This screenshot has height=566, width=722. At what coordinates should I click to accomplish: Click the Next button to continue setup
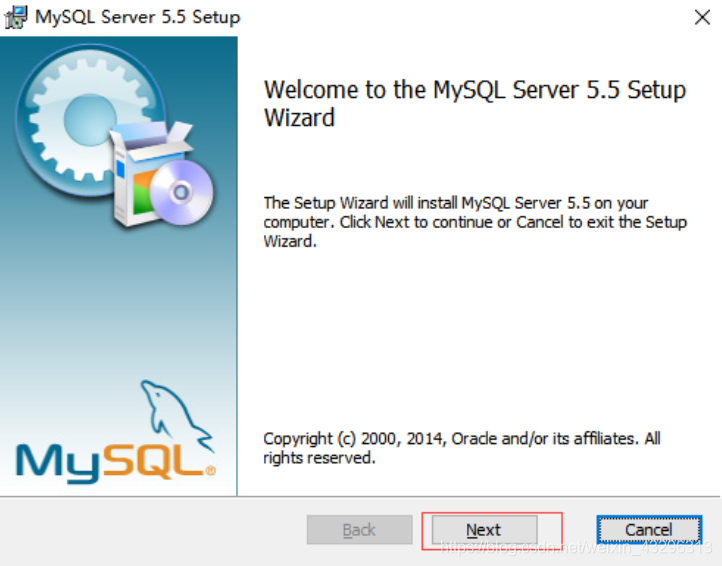point(484,530)
